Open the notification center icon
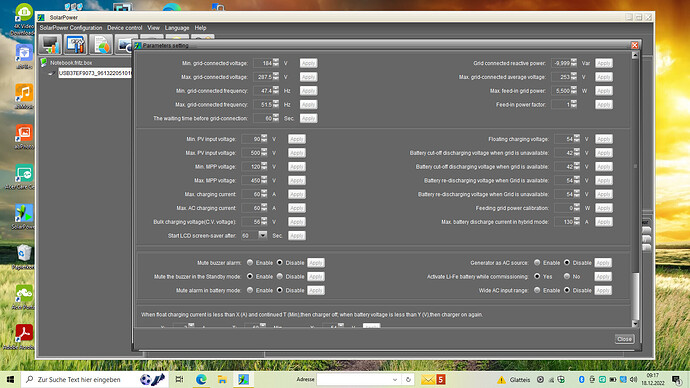The height and width of the screenshot is (388, 690). 677,379
